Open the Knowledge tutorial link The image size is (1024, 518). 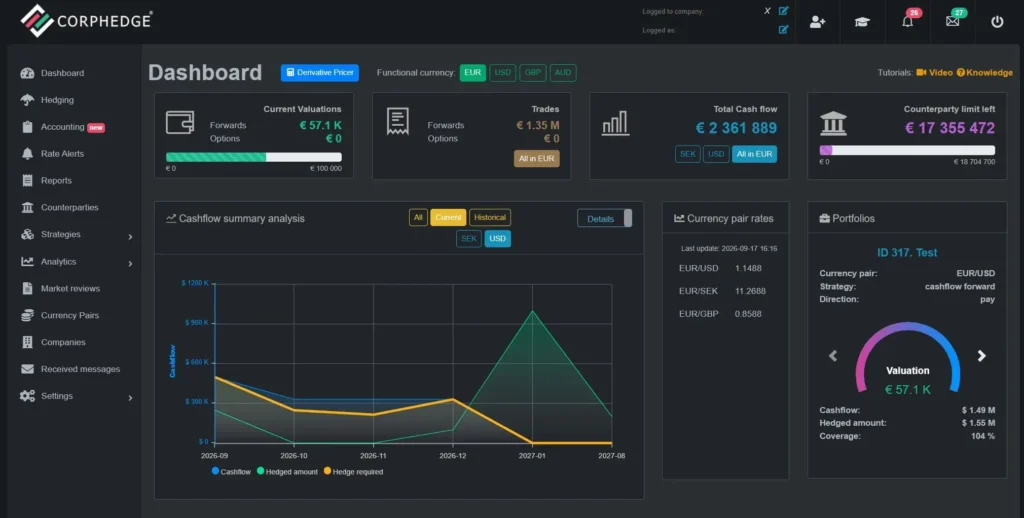tap(985, 73)
